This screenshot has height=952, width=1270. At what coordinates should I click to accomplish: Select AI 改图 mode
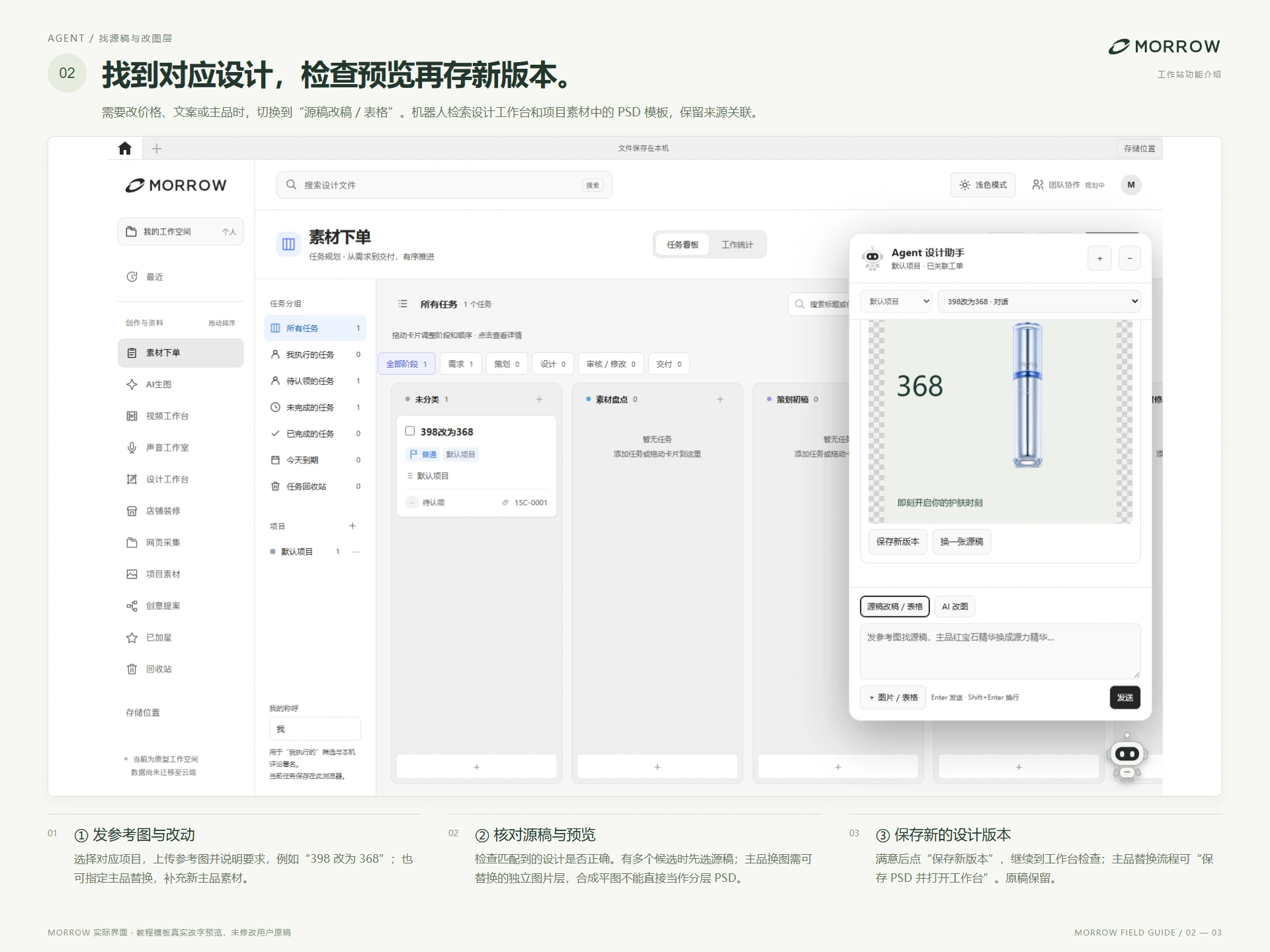[x=954, y=606]
